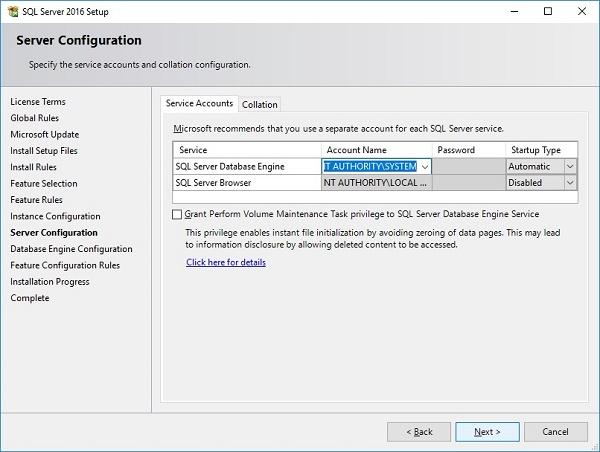Go back with the Back button
The image size is (600, 452).
(418, 431)
